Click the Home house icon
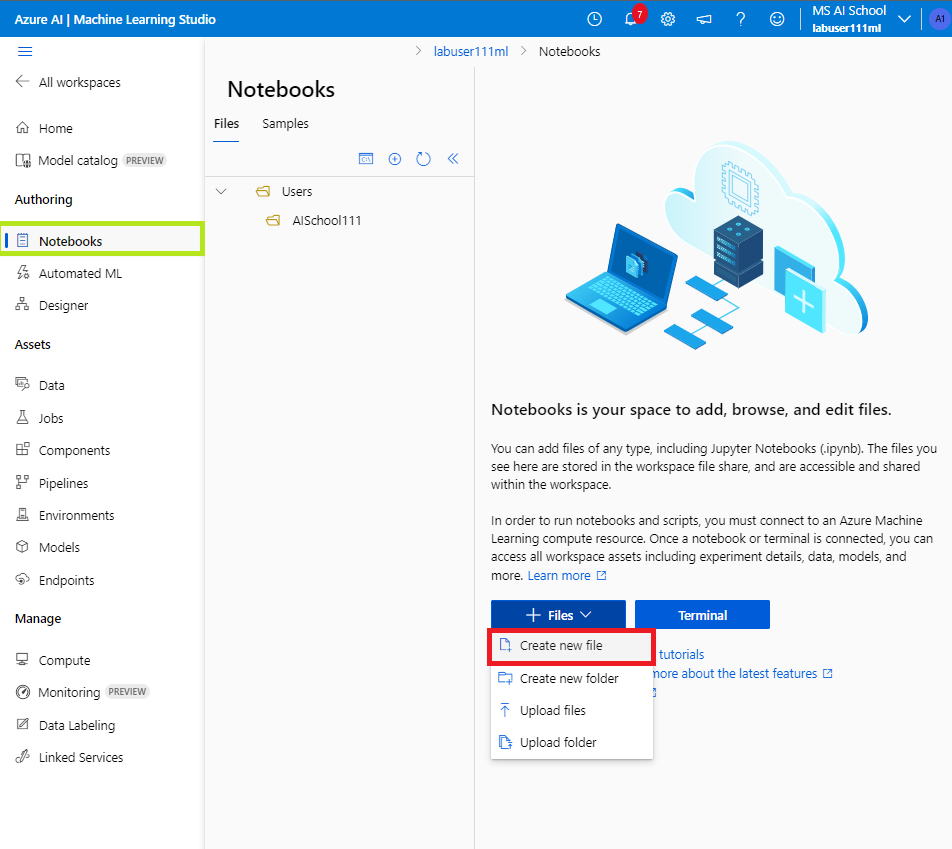 [22, 128]
